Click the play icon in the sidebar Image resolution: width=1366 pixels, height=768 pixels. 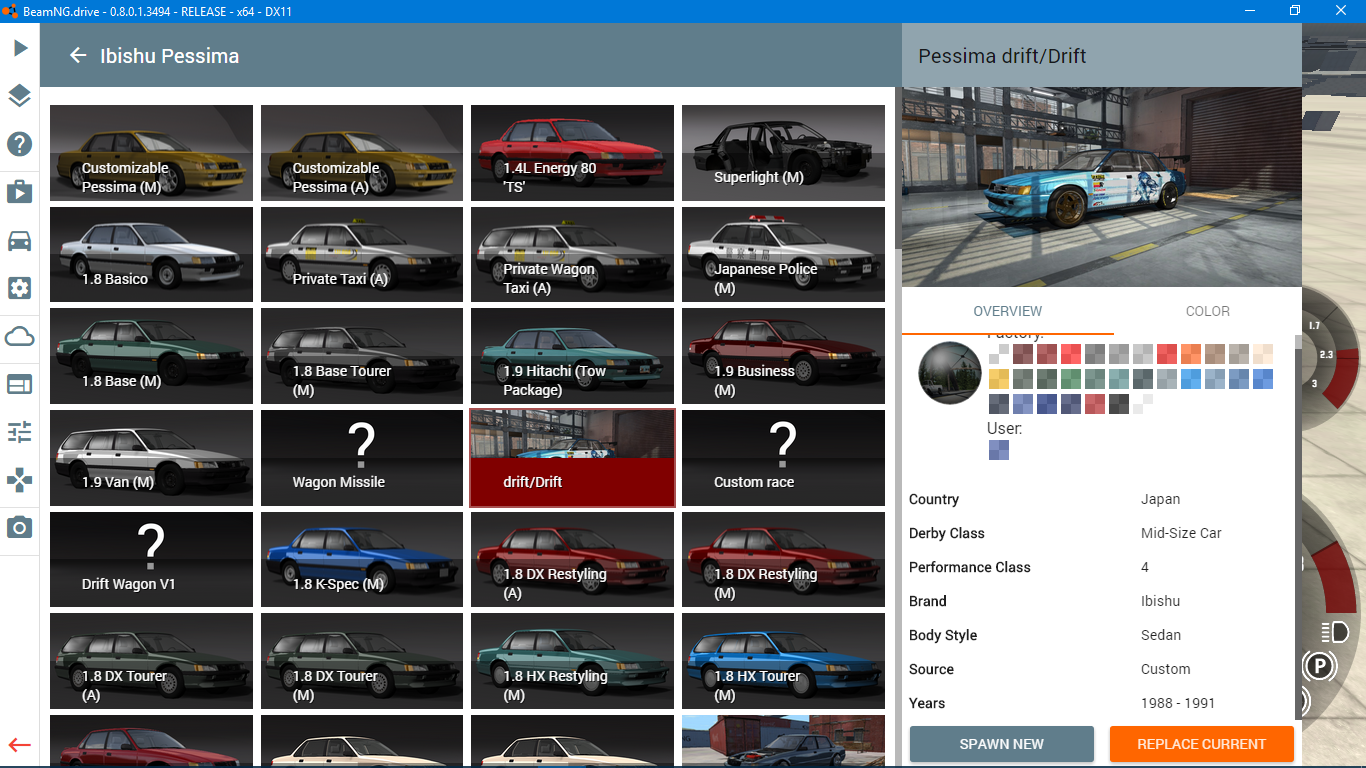20,48
